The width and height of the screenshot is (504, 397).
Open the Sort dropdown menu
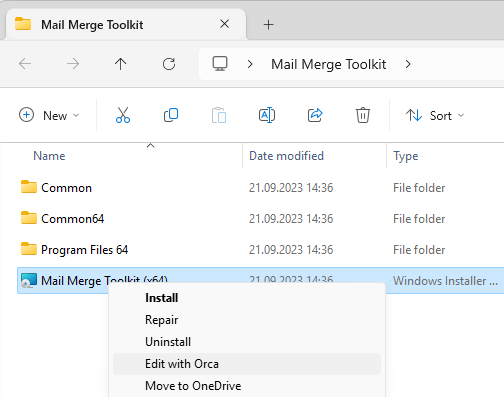[435, 116]
